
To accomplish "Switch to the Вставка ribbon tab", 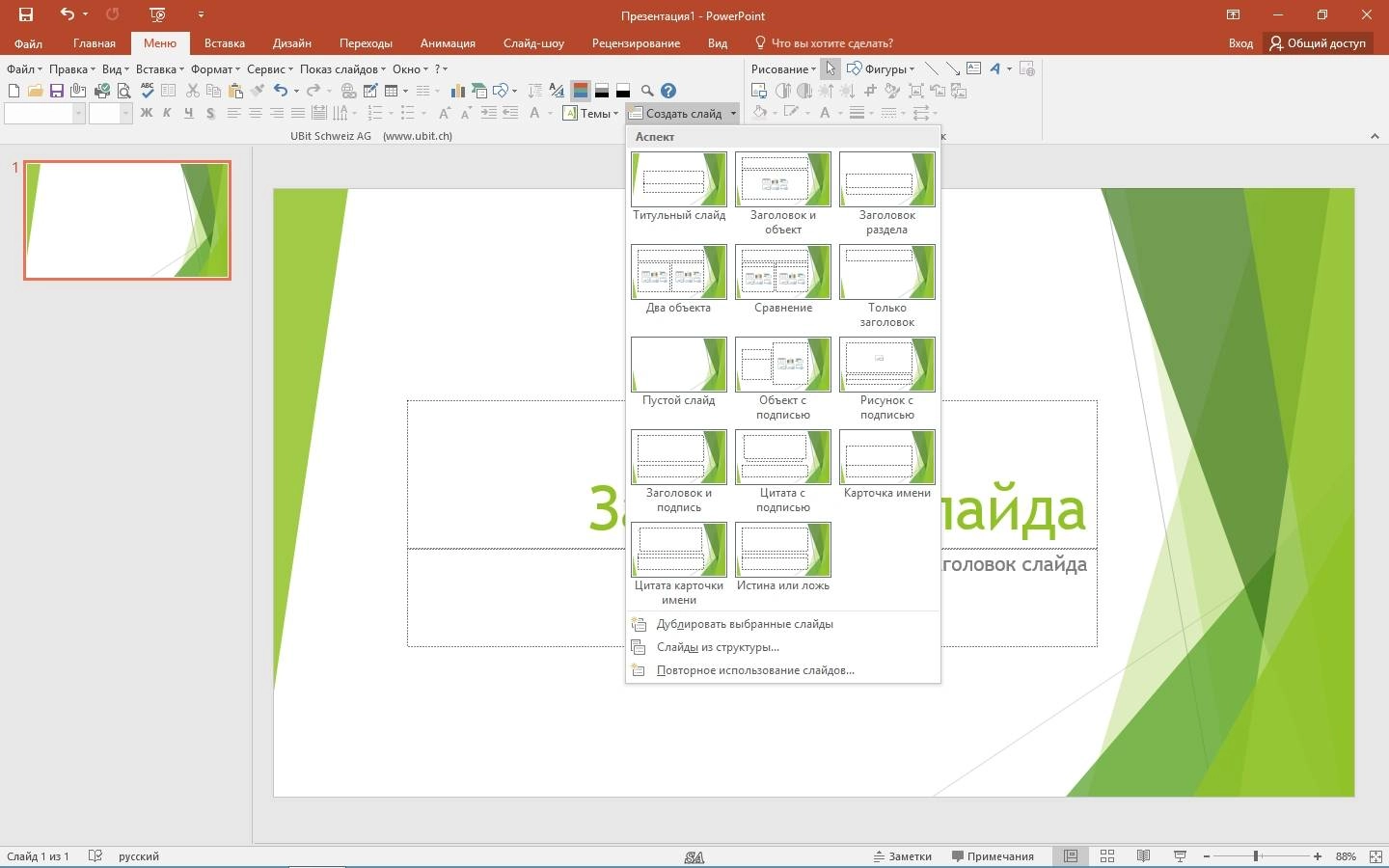I will (x=225, y=42).
